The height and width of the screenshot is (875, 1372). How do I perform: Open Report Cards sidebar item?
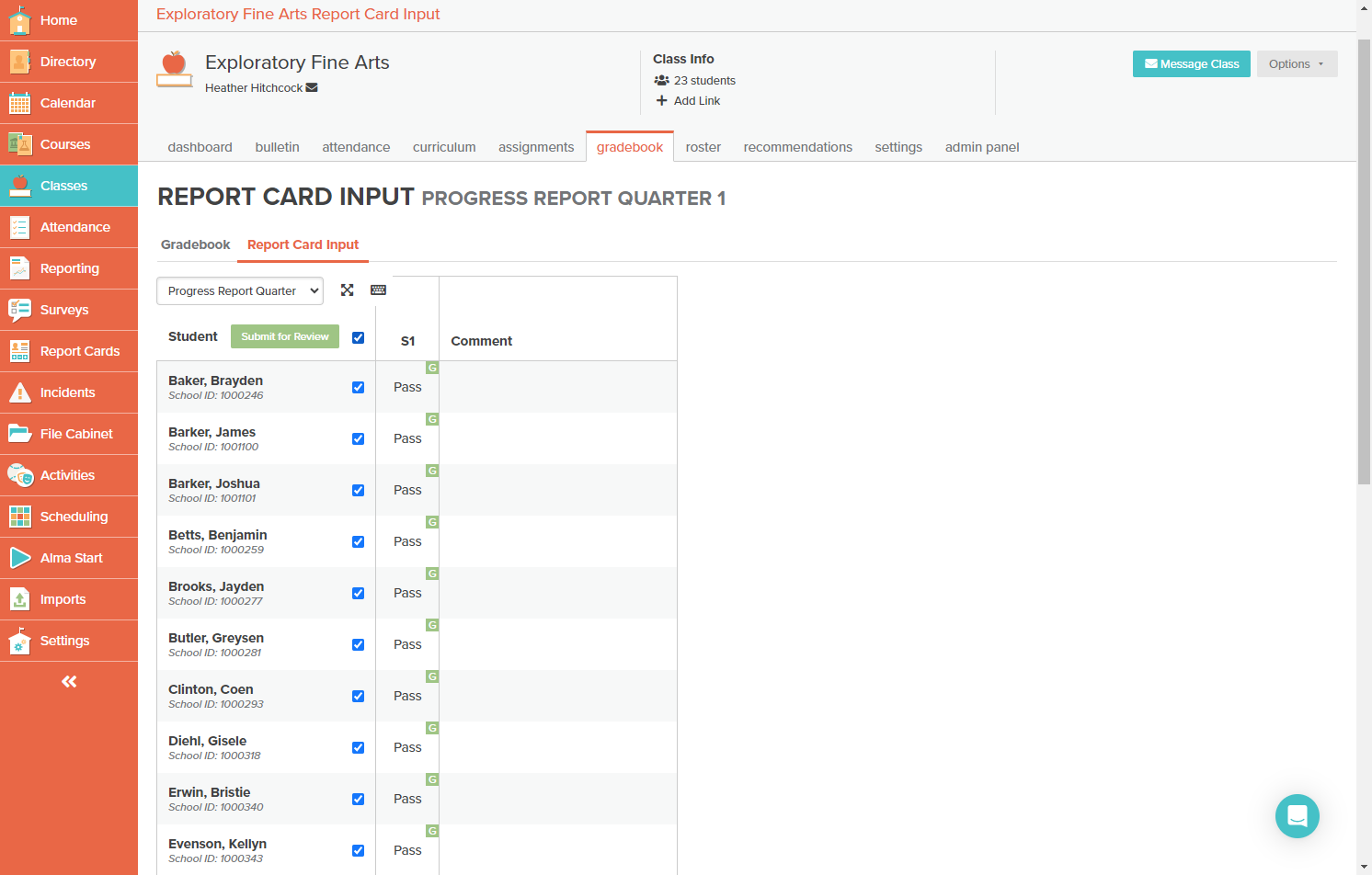pos(69,351)
